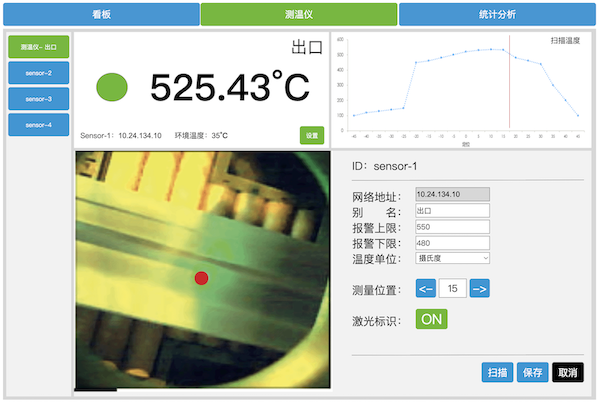Increase measurement position with right arrow
Viewport: 600px width, 402px height.
479,289
